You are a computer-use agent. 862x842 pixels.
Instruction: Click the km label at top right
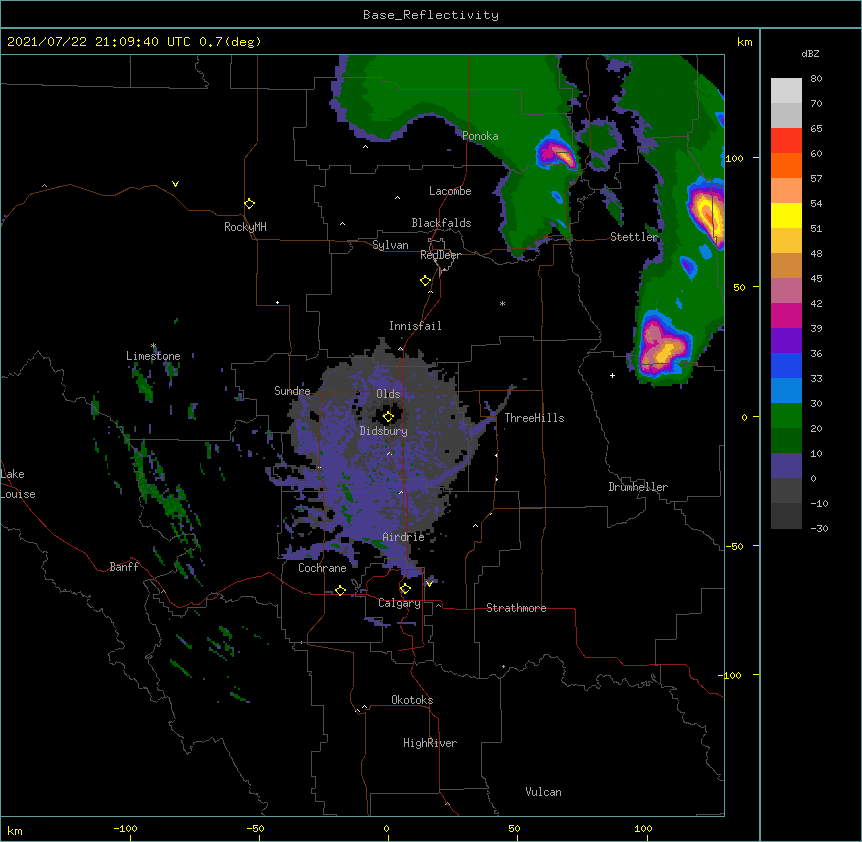744,42
